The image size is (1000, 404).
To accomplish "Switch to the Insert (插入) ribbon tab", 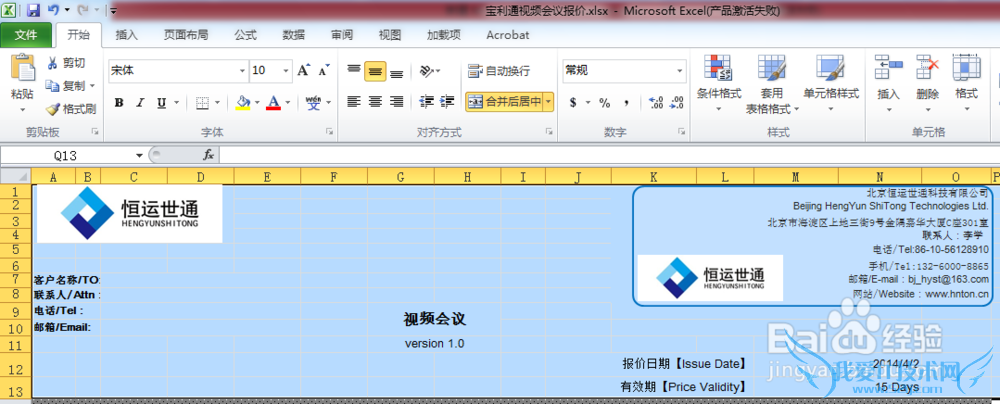I will (x=127, y=35).
